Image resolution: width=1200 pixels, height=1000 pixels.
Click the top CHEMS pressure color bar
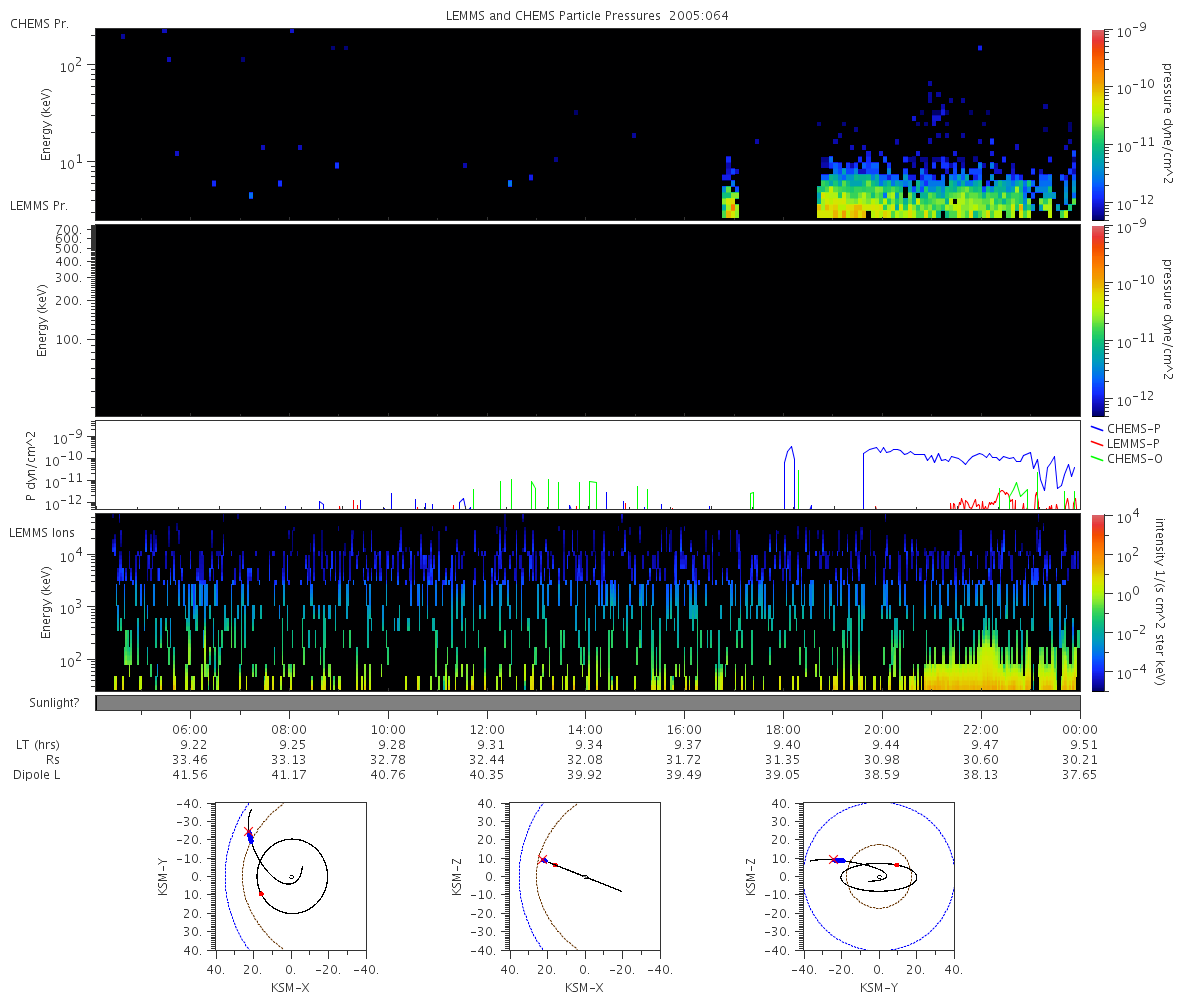pyautogui.click(x=1097, y=124)
